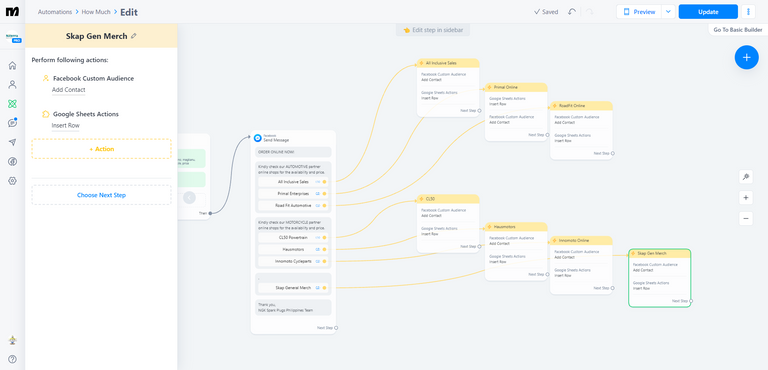Select the Hausmotors action node header
The width and height of the screenshot is (768, 370).
[x=516, y=227]
